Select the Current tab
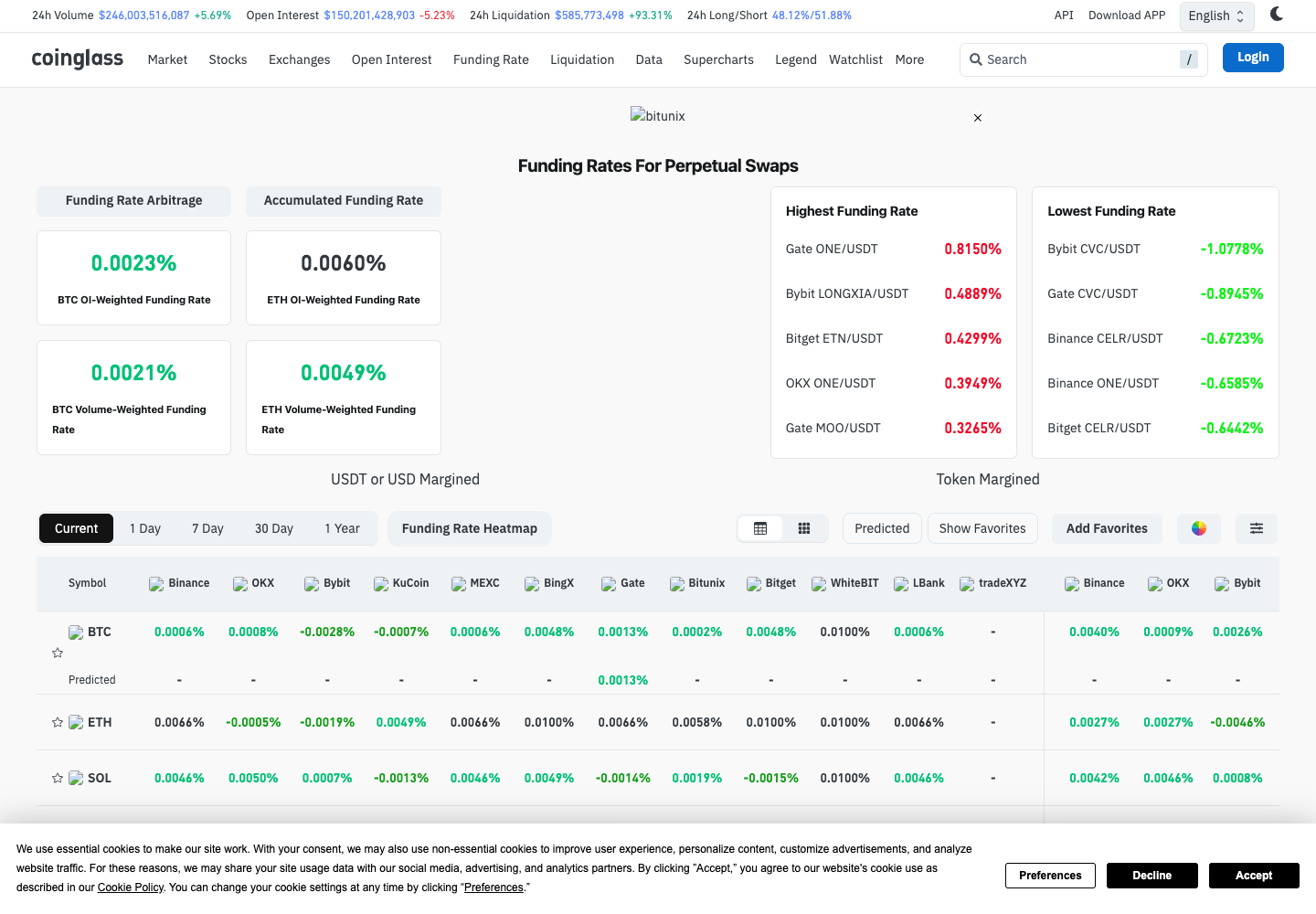This screenshot has height=914, width=1316. (x=76, y=528)
